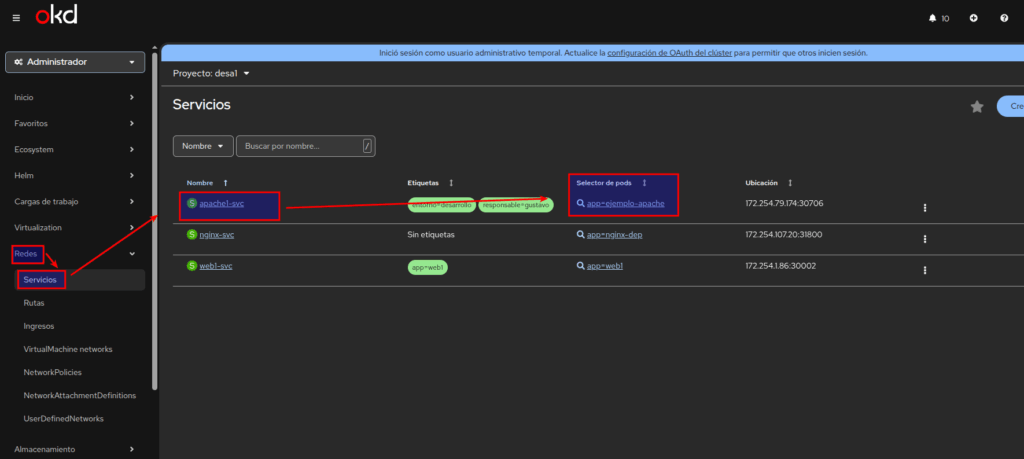Open kebab menu for apache1-svc row

925,208
